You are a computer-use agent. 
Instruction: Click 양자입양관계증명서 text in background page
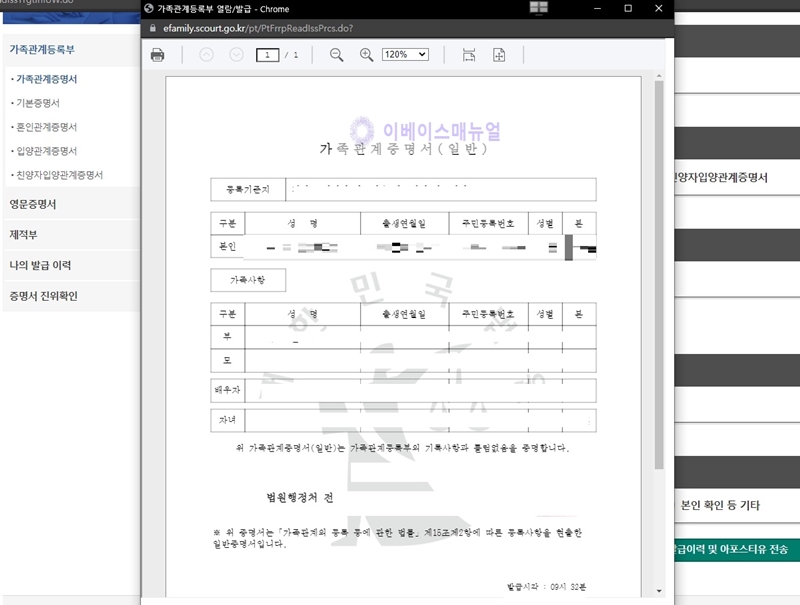(721, 178)
